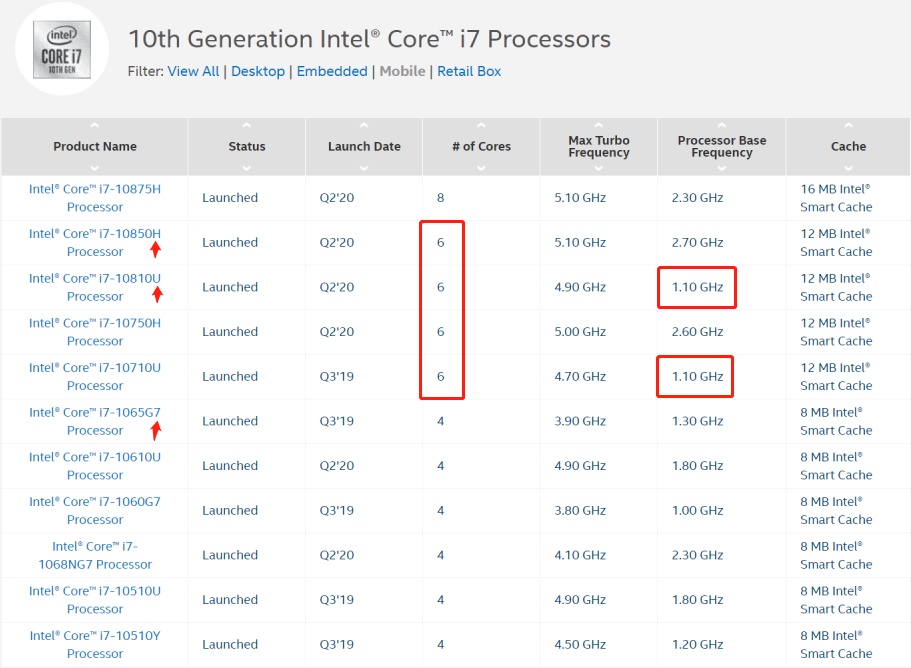911x668 pixels.
Task: Sort Product Name descending with down arrow
Action: point(95,168)
